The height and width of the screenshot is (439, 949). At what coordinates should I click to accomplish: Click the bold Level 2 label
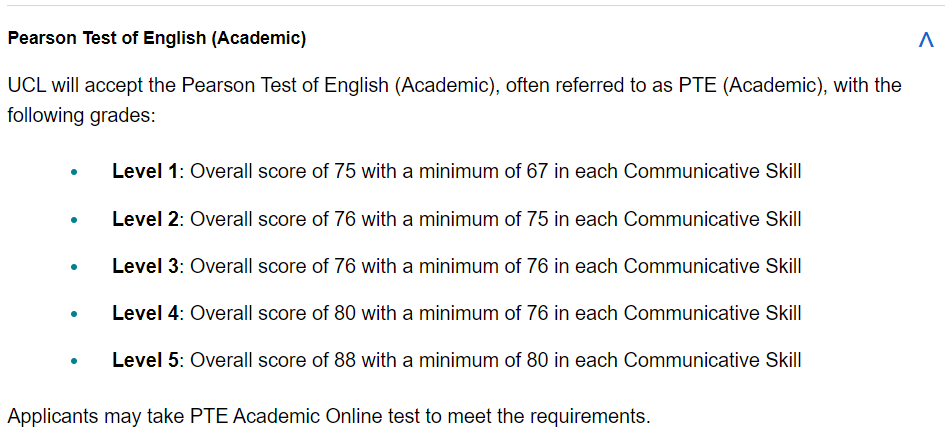[x=145, y=219]
